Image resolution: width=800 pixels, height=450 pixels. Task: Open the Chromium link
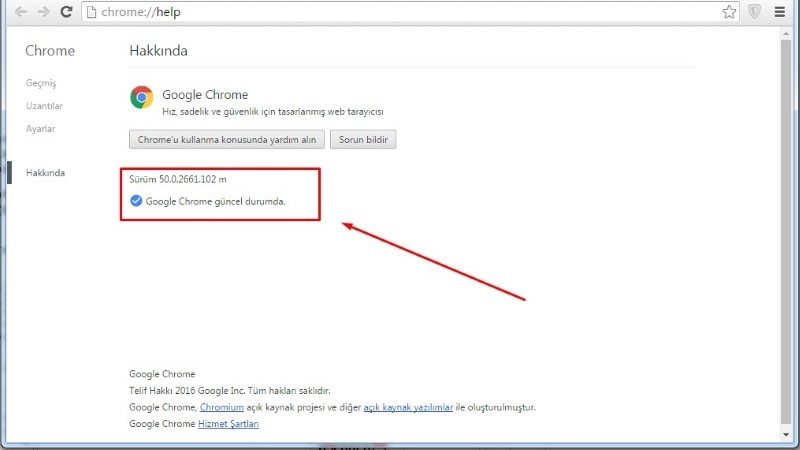(x=221, y=407)
